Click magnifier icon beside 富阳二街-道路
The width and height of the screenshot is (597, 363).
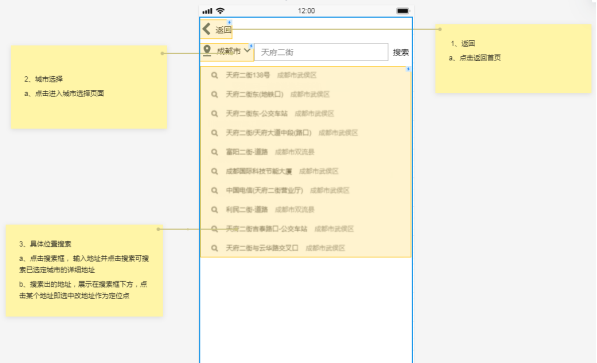(x=215, y=152)
